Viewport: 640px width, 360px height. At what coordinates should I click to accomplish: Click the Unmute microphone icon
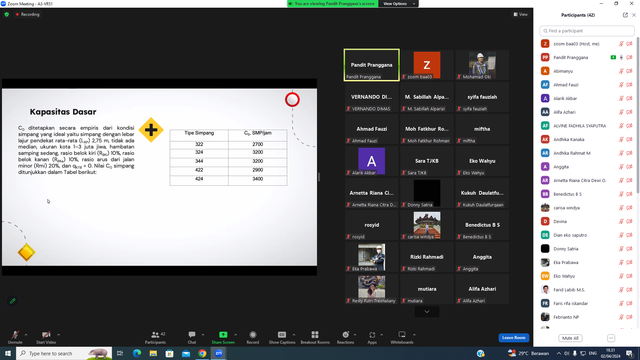15,335
